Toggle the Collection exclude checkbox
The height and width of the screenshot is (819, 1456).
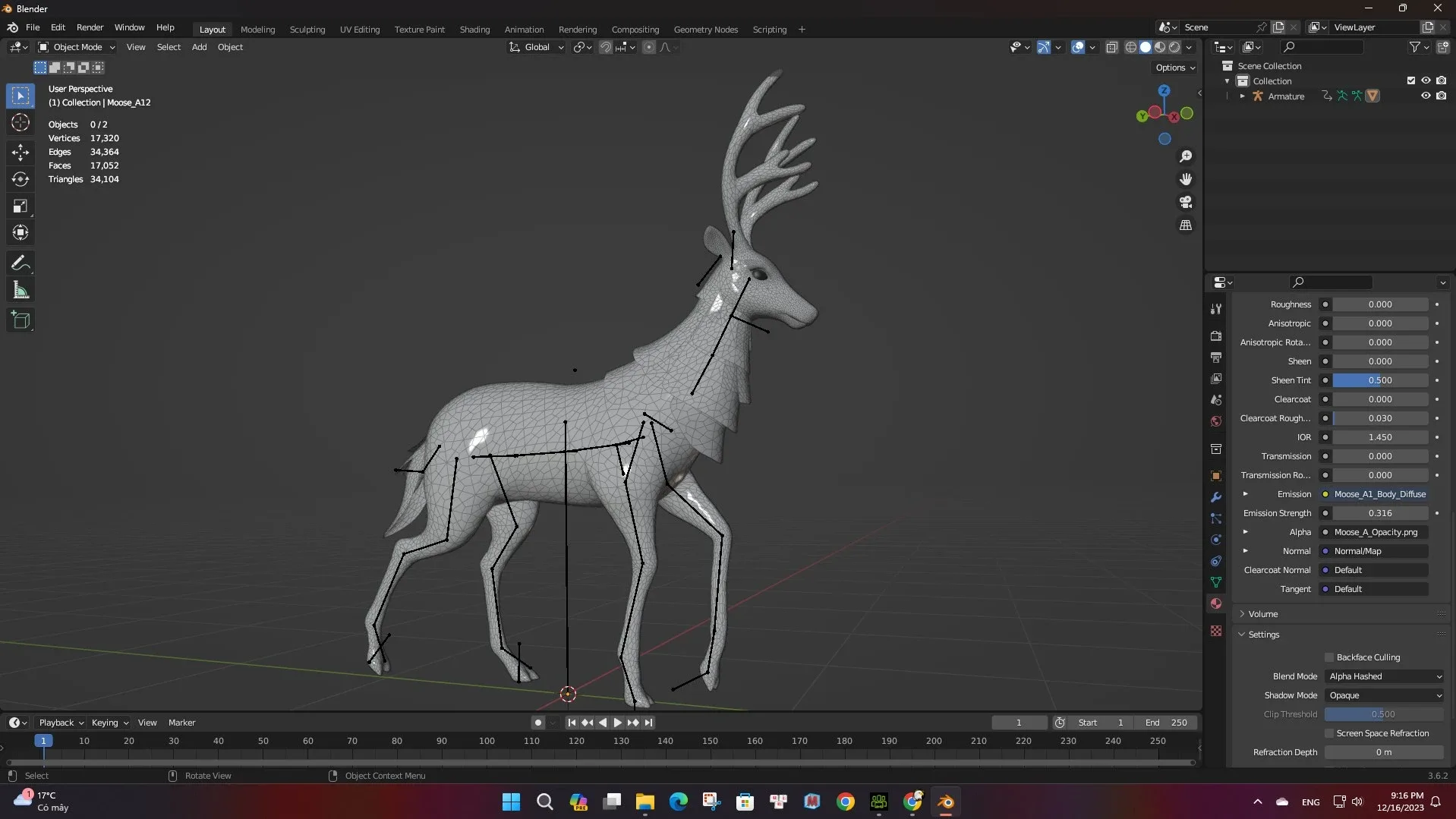pos(1411,80)
